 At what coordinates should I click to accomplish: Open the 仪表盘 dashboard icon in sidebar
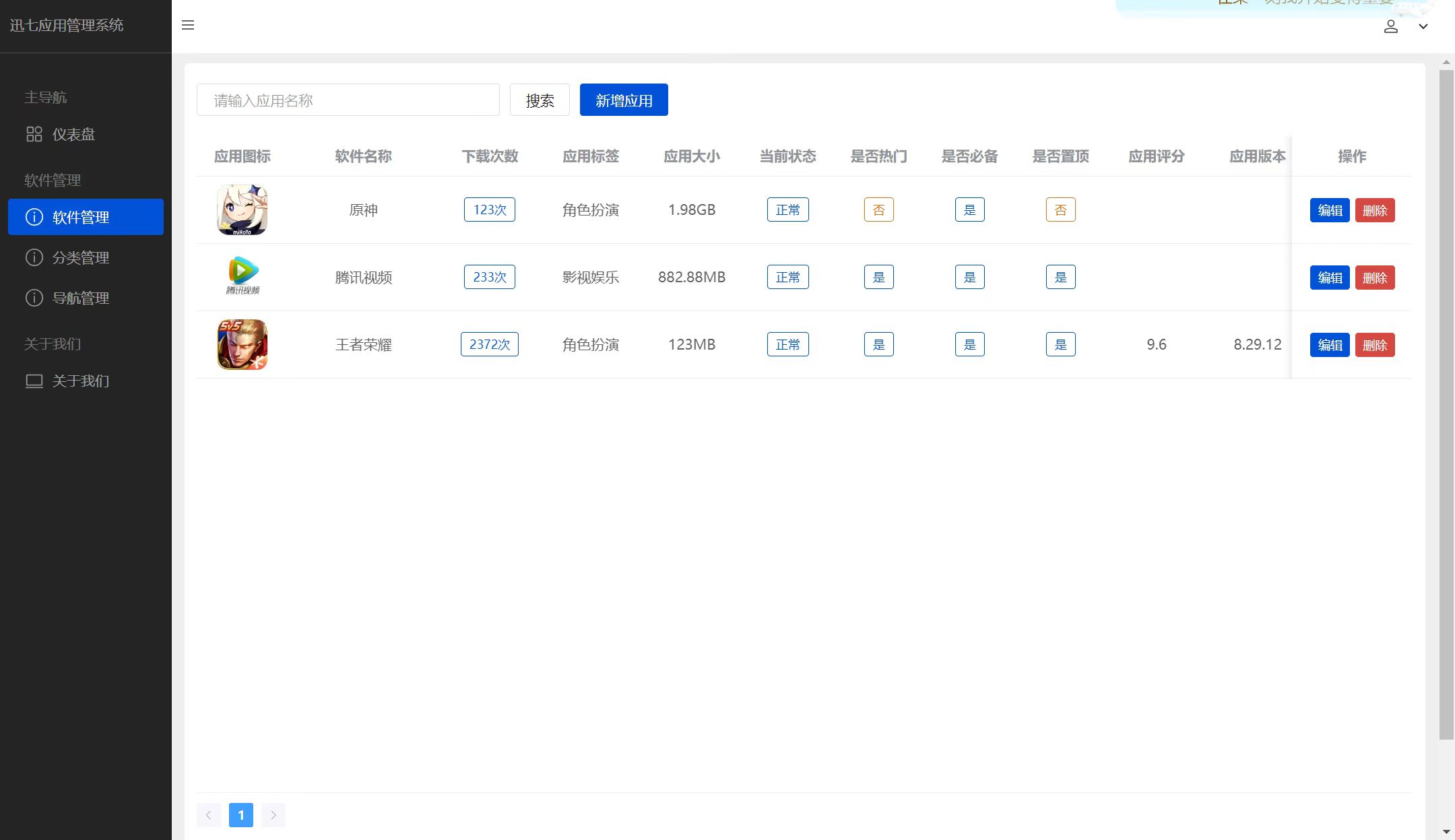34,134
